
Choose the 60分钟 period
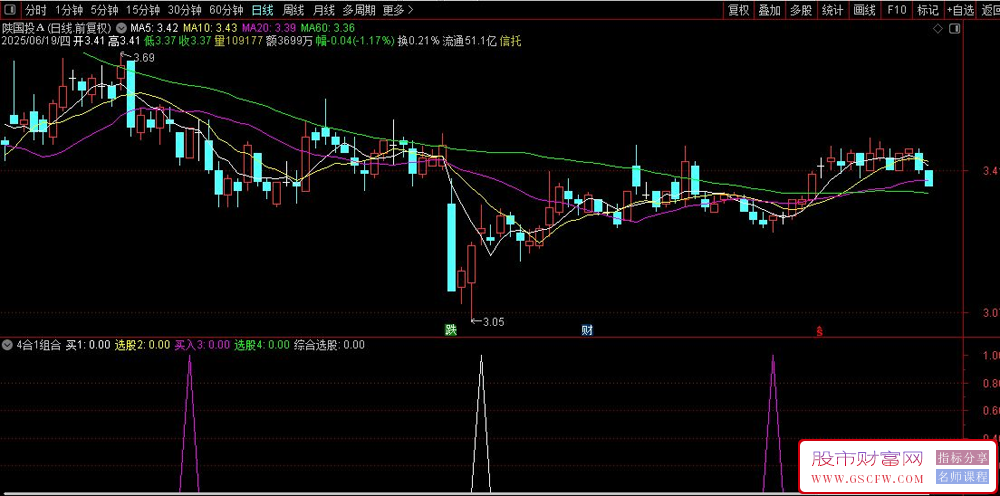coord(226,10)
